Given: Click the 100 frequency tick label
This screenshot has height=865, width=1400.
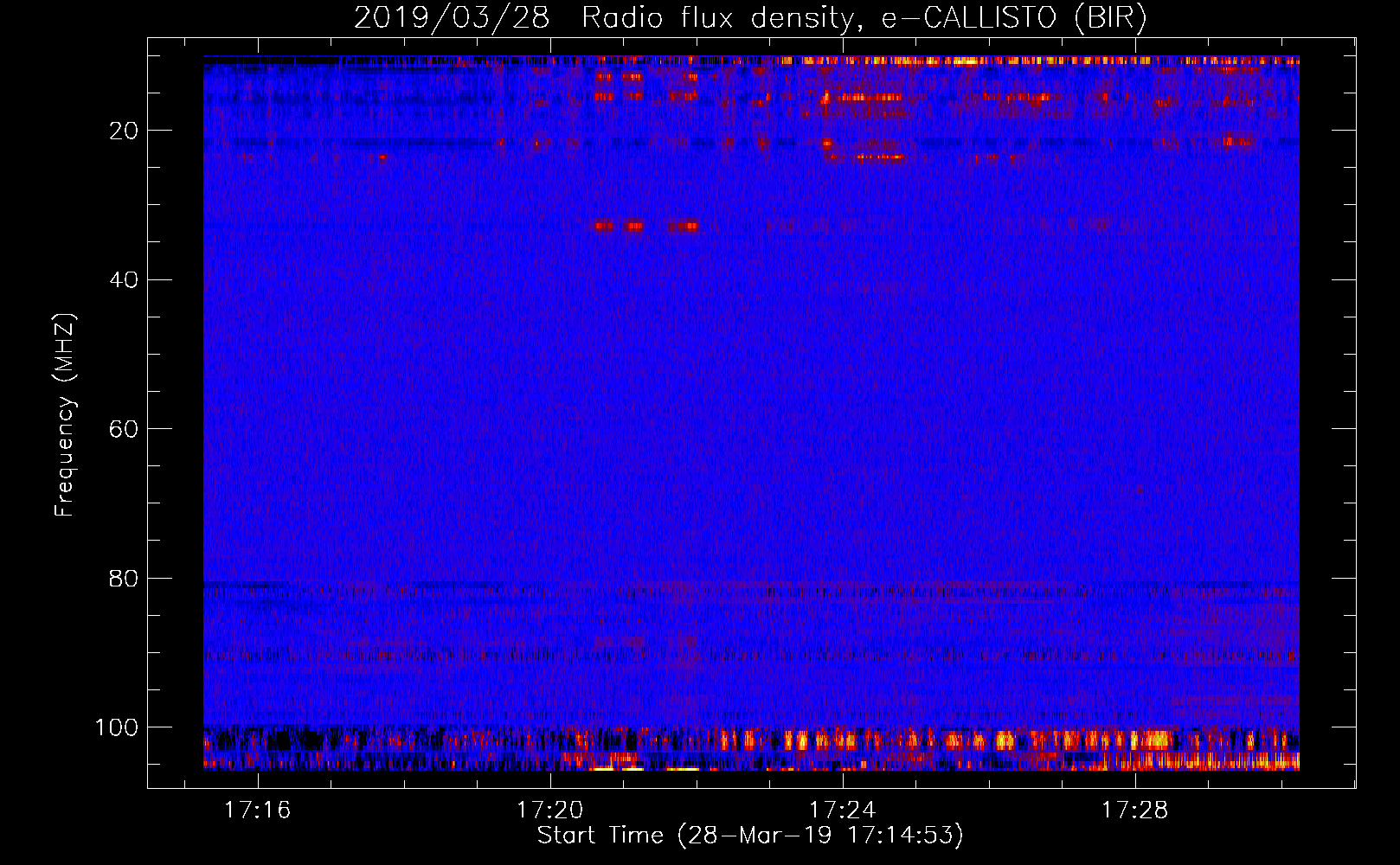Looking at the screenshot, I should [117, 727].
